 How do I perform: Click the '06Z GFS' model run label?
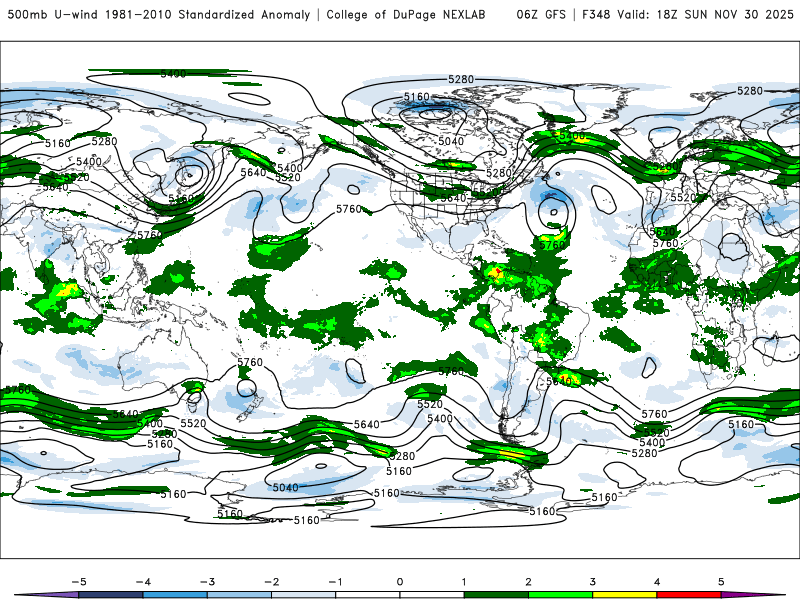coord(541,14)
